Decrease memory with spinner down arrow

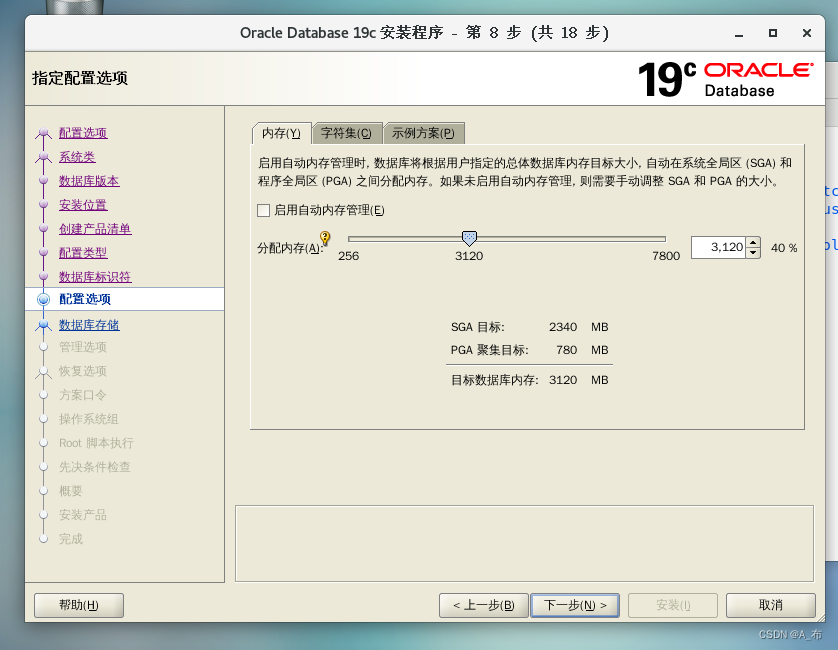point(753,252)
